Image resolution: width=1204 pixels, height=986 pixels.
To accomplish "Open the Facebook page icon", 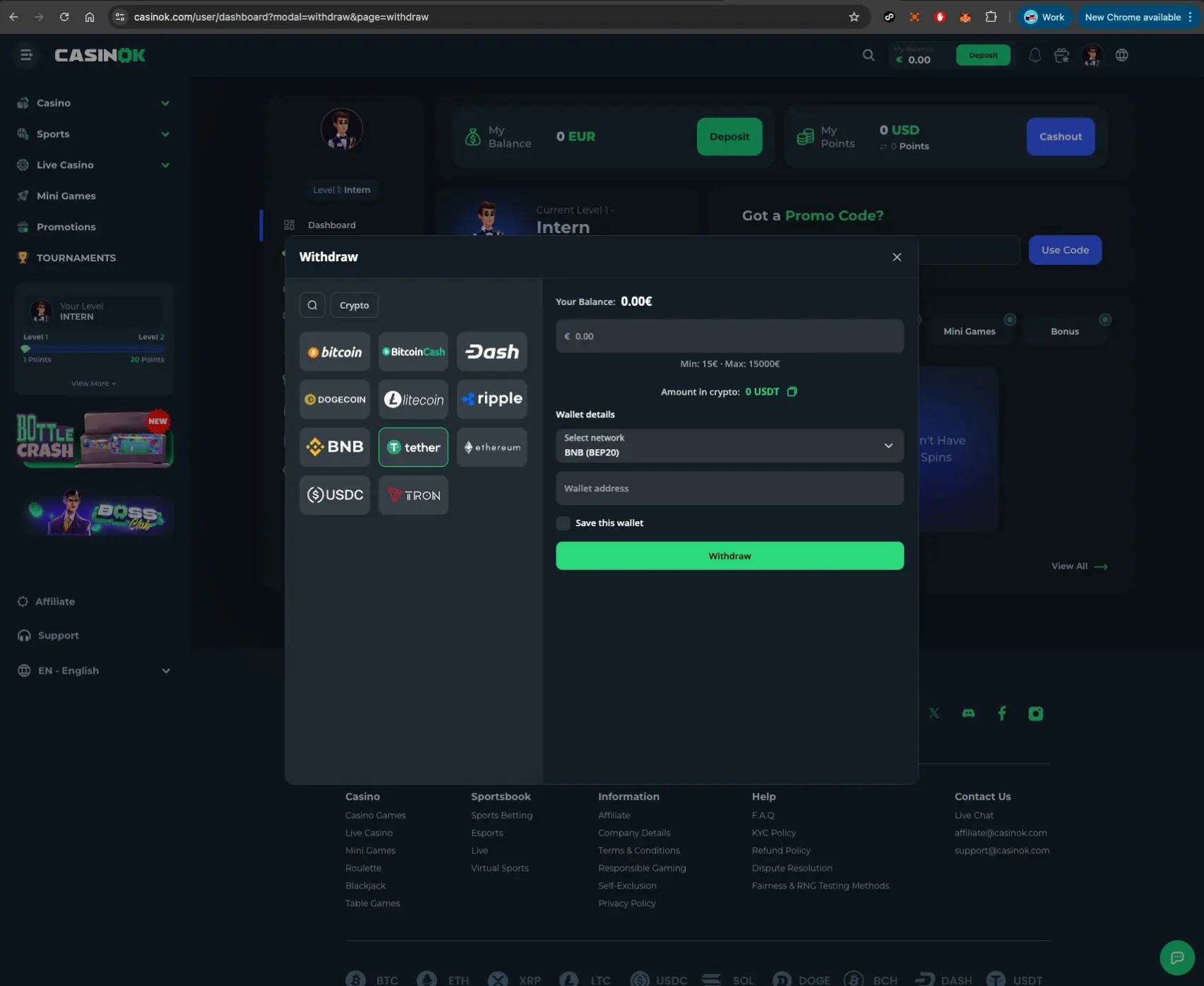I will point(1002,713).
